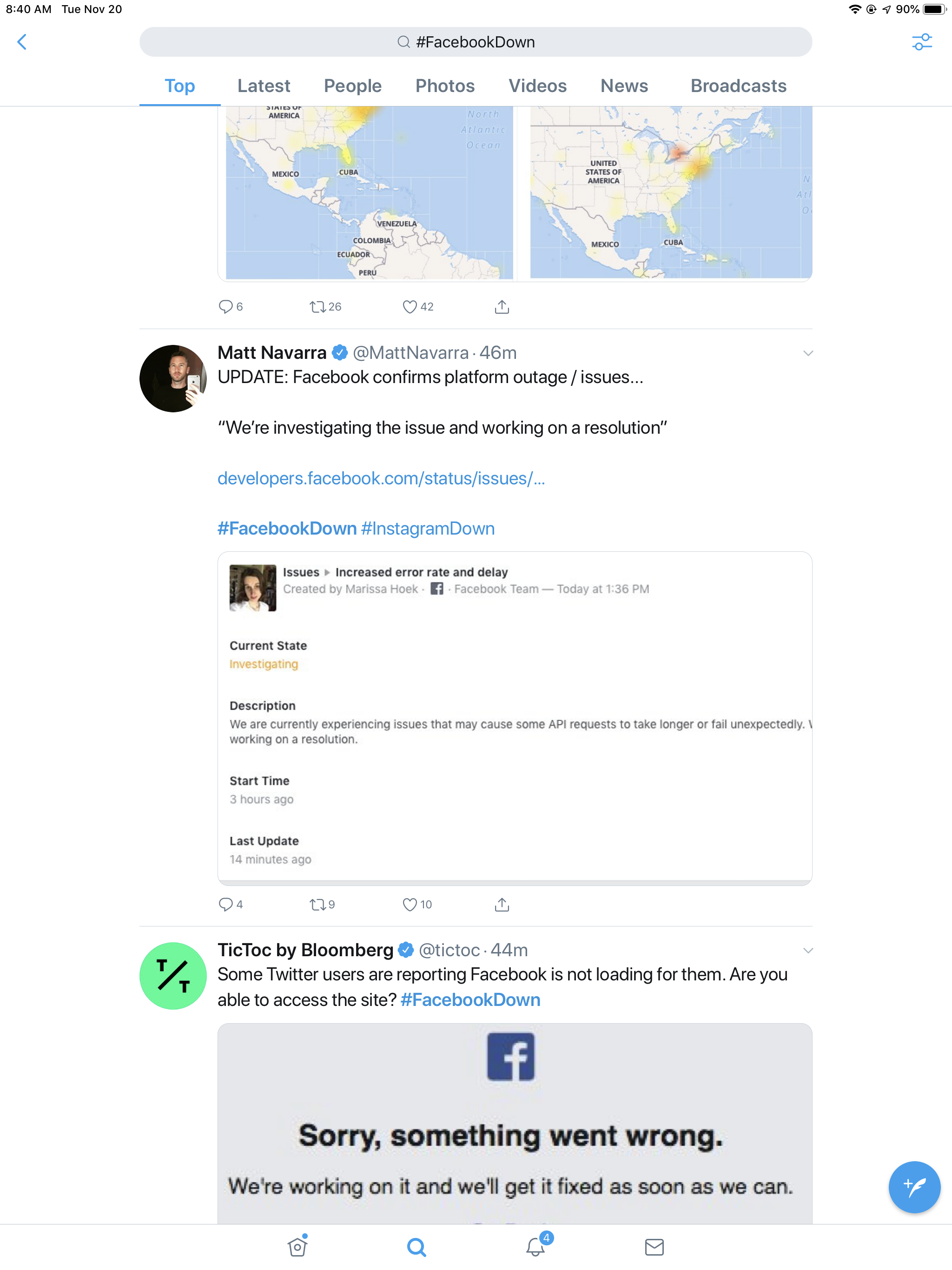Switch to the Latest tab
Viewport: 952px width, 1270px height.
pyautogui.click(x=264, y=86)
